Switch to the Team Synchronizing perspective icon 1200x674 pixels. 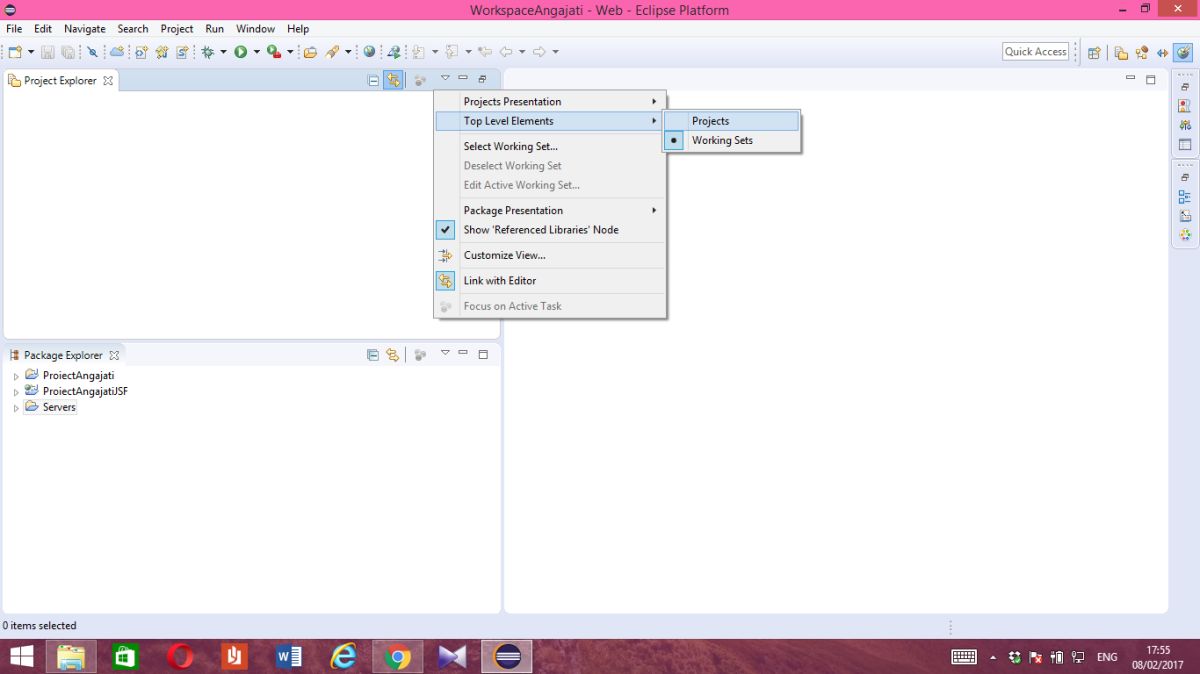[1162, 52]
